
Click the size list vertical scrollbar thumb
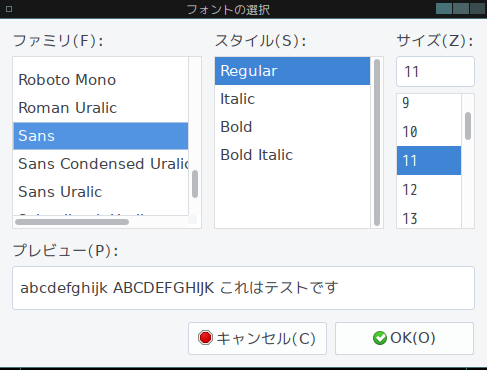click(x=468, y=126)
